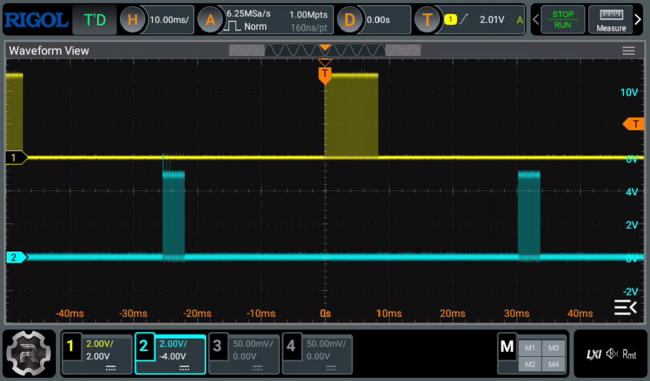Click the cyan channel 2 burst near -25ms
The width and height of the screenshot is (650, 381).
point(173,216)
